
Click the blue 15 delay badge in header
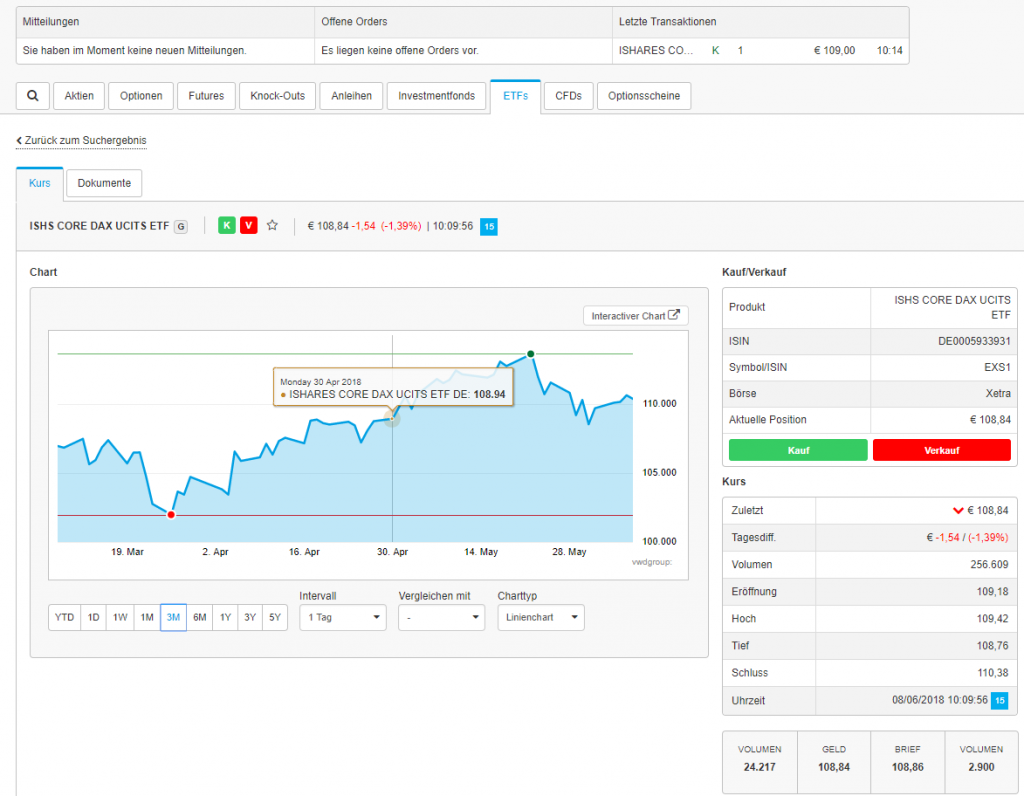489,227
